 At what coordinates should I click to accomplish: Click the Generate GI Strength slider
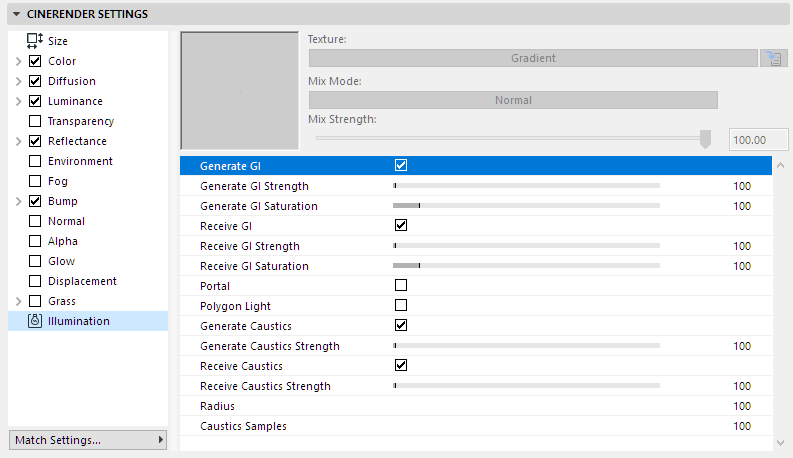pos(526,186)
